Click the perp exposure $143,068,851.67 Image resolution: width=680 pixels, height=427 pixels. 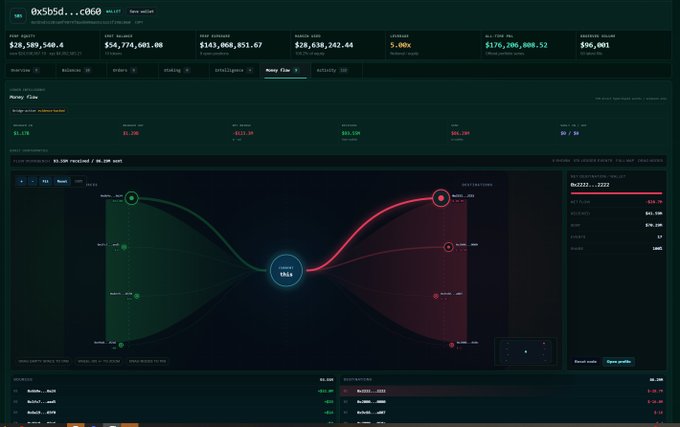231,45
